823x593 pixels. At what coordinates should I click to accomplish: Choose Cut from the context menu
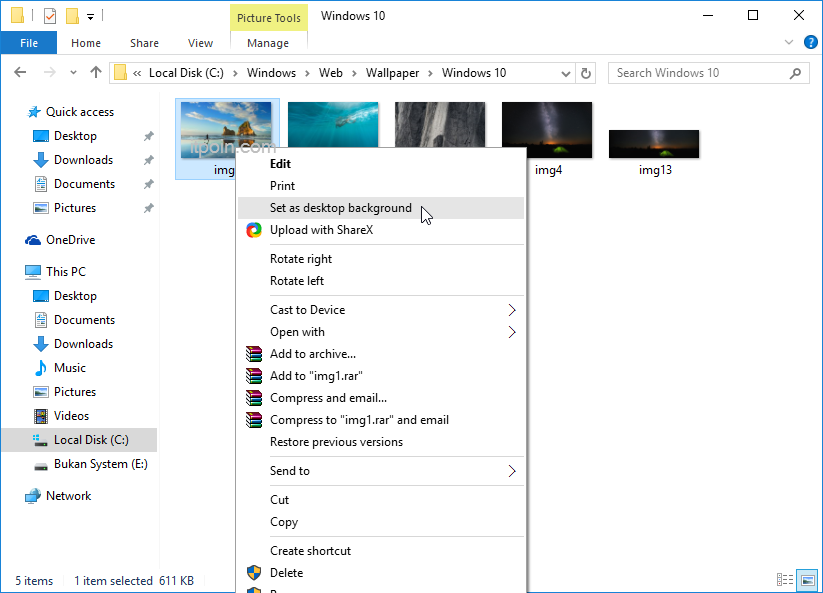tap(381, 500)
